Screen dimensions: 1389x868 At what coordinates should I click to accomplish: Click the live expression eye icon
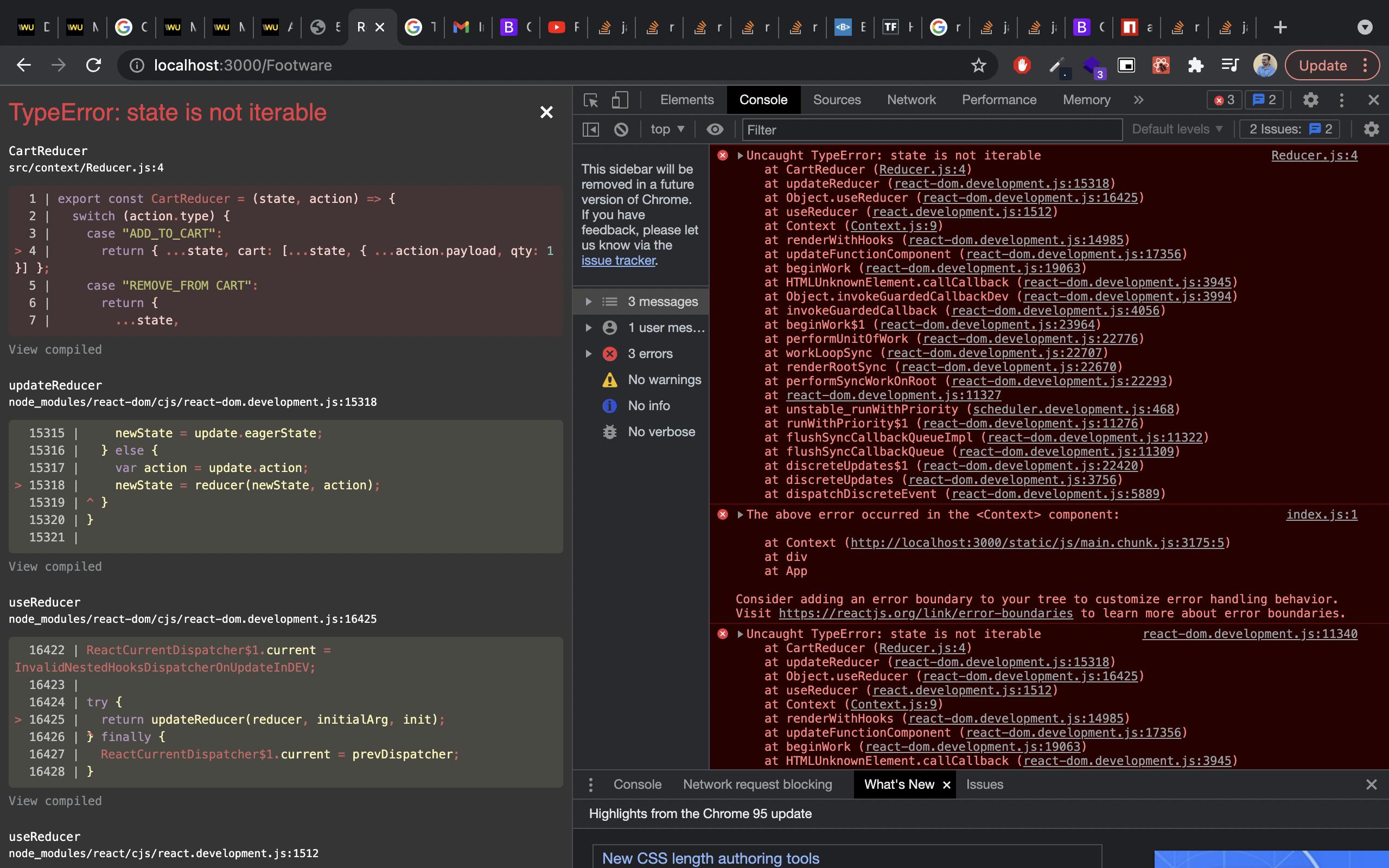(715, 130)
